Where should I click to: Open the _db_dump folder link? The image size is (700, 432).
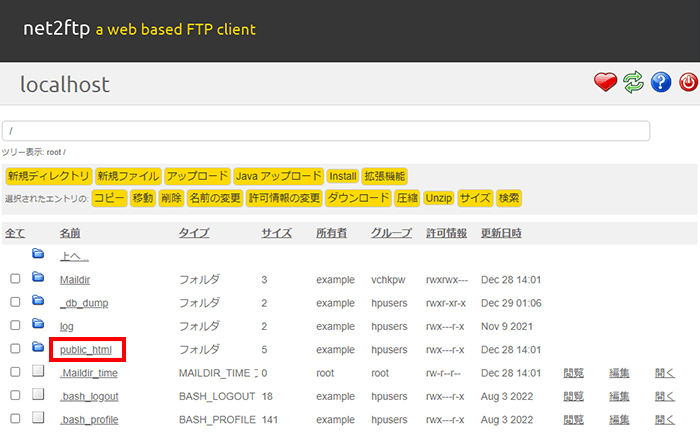tap(84, 302)
